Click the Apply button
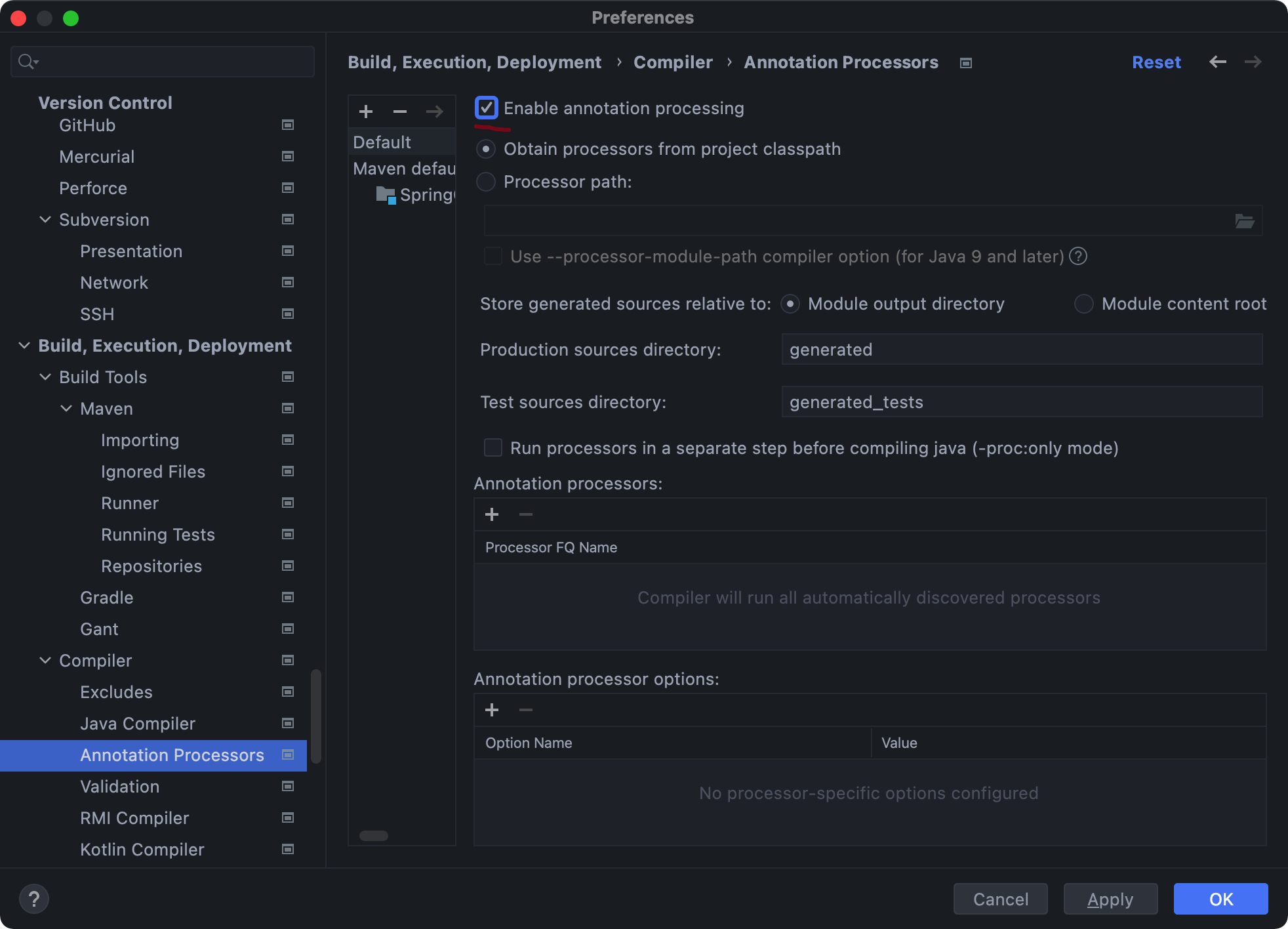This screenshot has width=1288, height=929. click(1110, 899)
